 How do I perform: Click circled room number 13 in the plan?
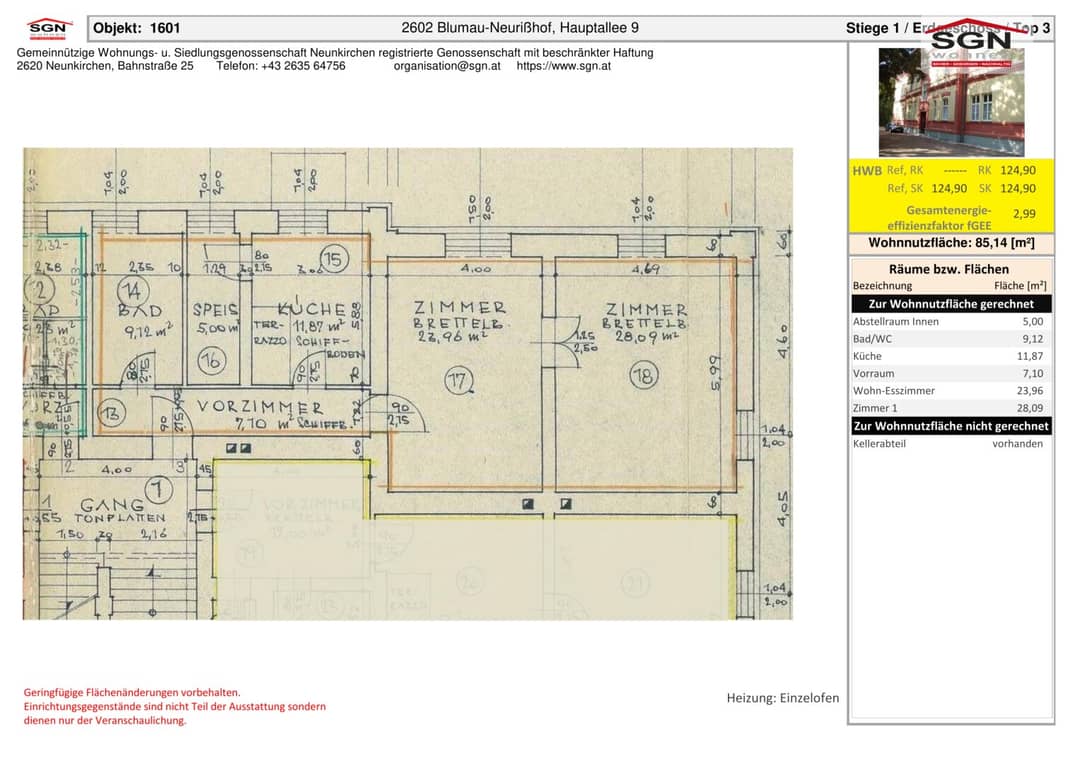[112, 414]
